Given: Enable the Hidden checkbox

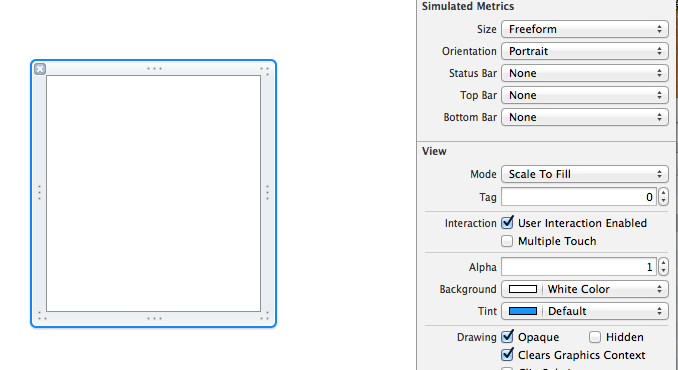Looking at the screenshot, I should point(595,337).
